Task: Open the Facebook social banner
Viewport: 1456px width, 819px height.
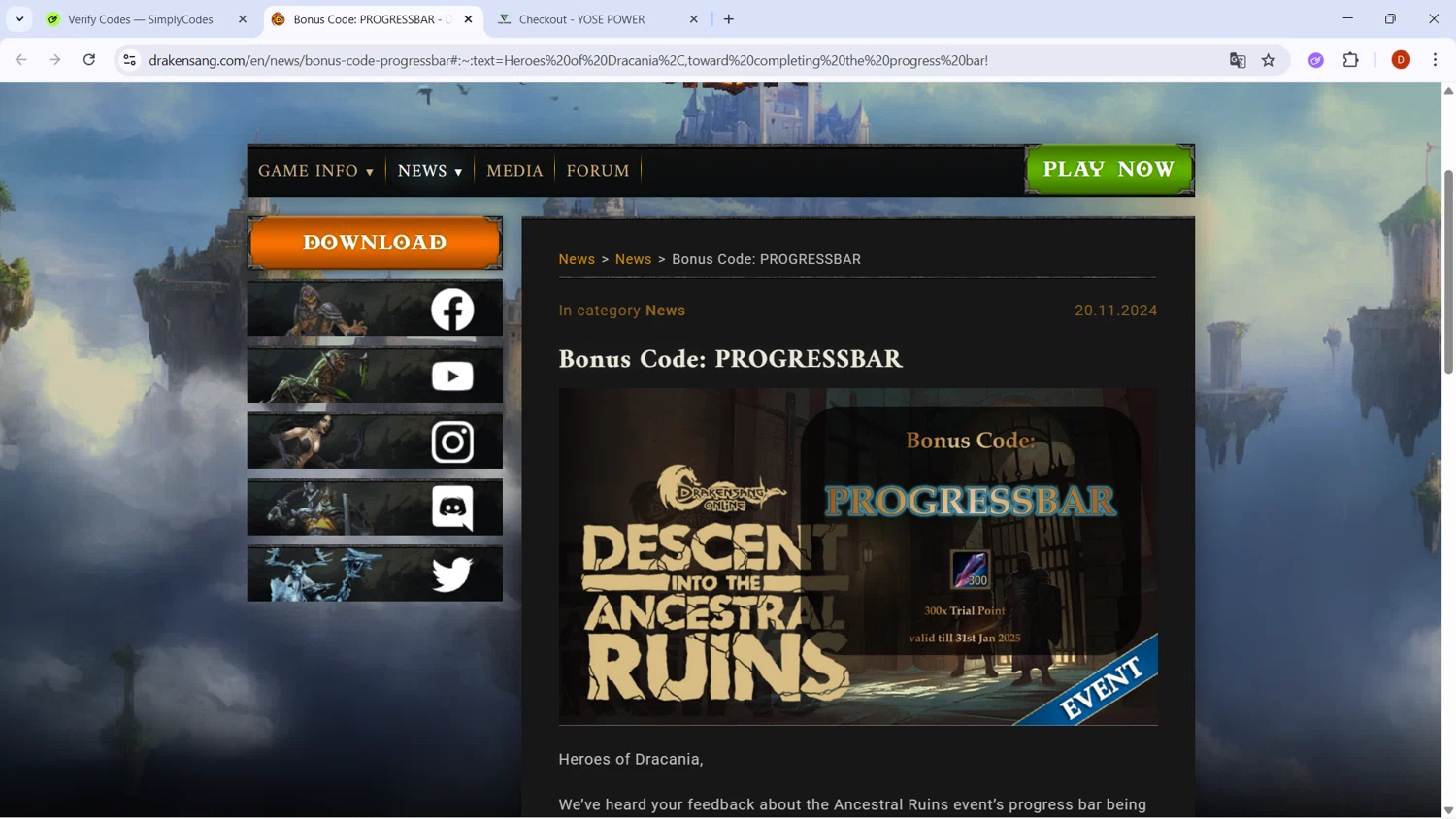Action: (375, 310)
